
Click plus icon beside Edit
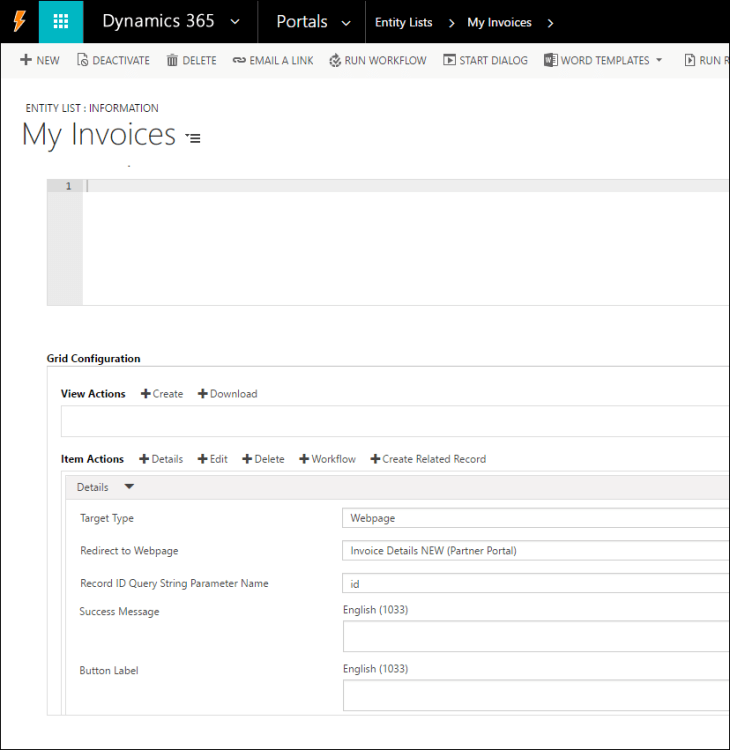click(x=203, y=459)
